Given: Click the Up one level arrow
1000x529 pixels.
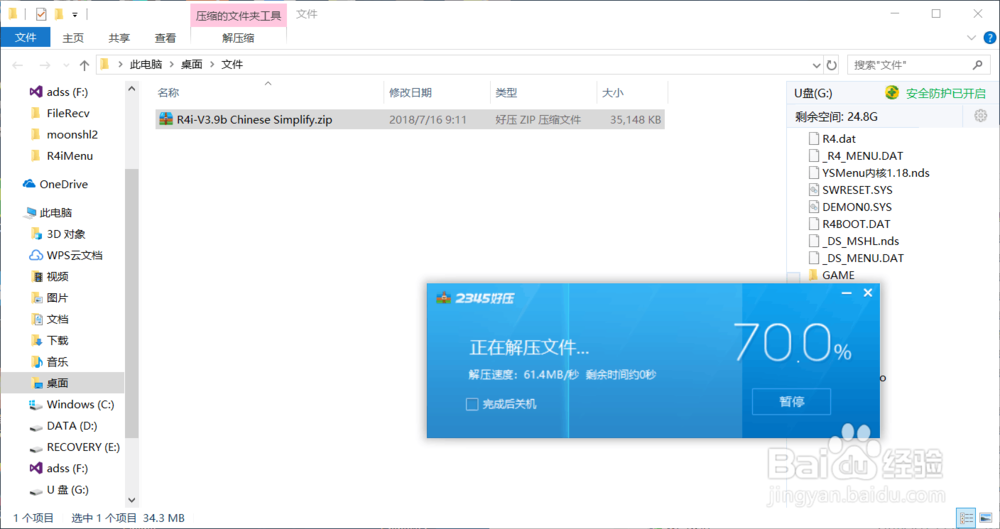Looking at the screenshot, I should [x=84, y=65].
